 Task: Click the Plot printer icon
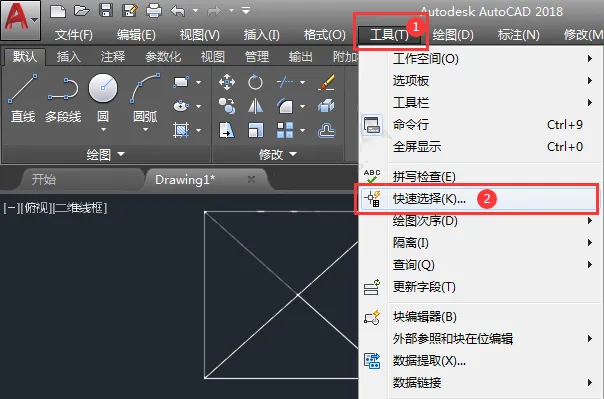[154, 10]
